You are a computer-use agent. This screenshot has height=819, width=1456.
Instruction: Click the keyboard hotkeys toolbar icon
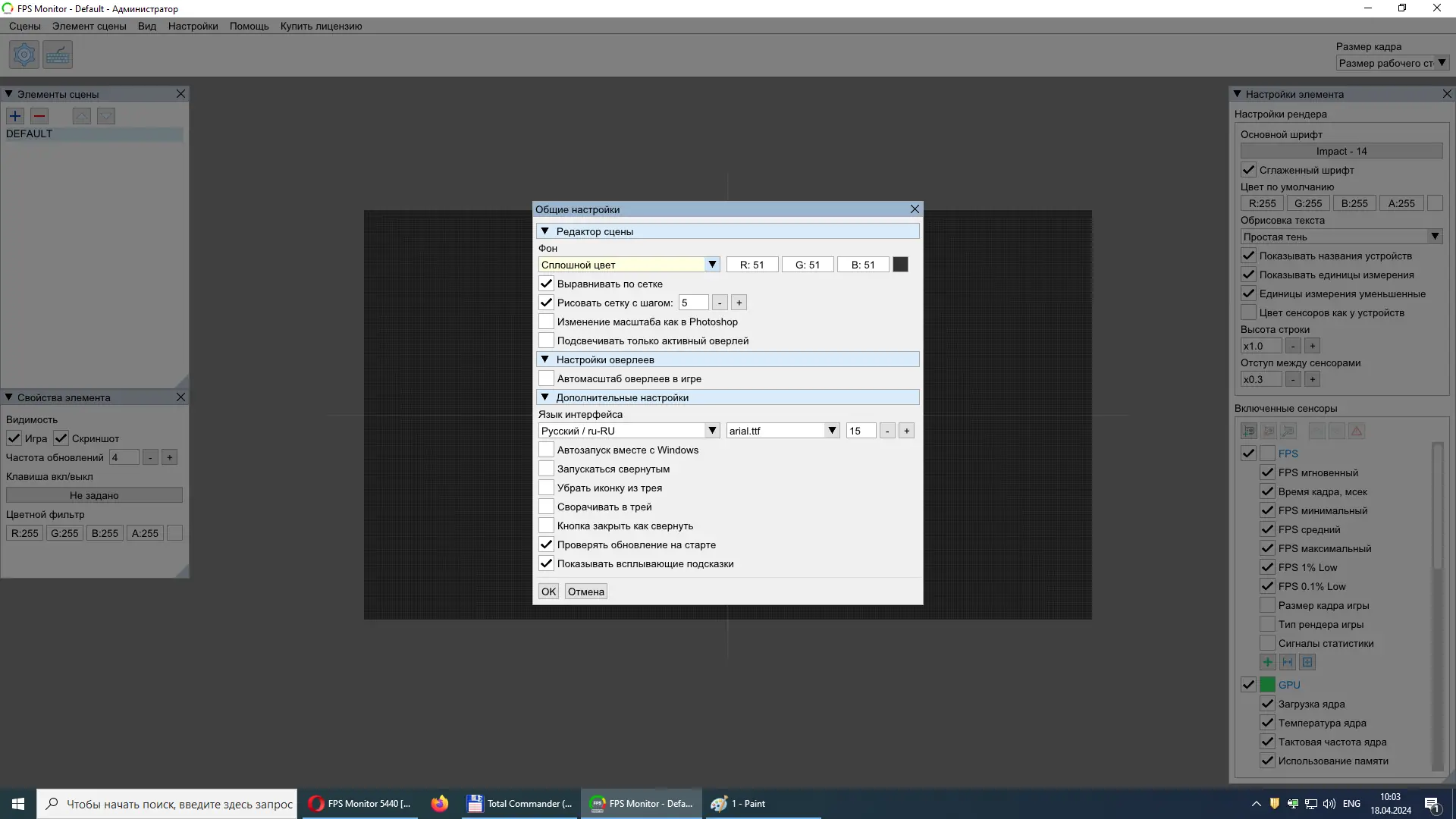pos(58,55)
